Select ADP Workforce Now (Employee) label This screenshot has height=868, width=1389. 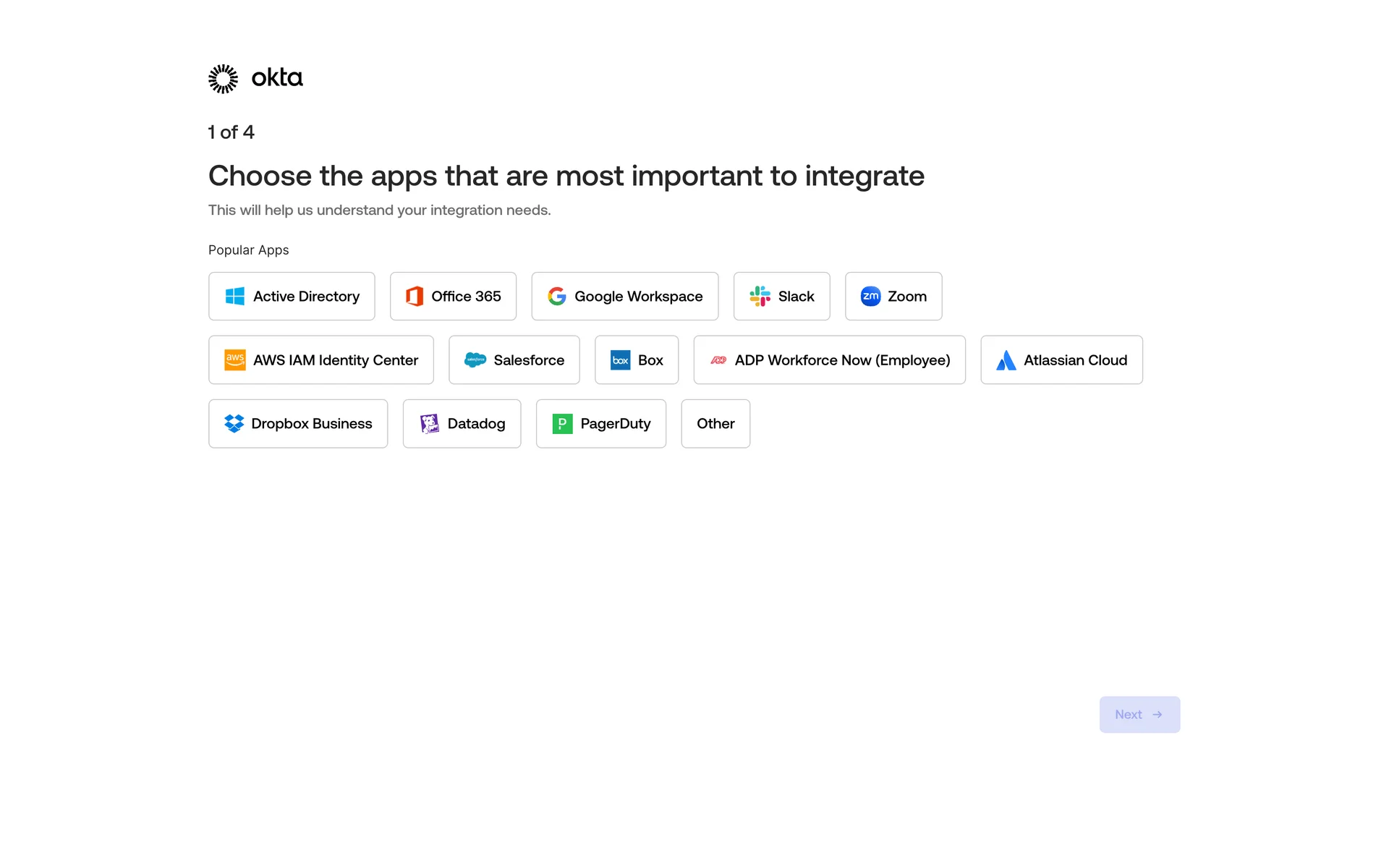point(842,360)
